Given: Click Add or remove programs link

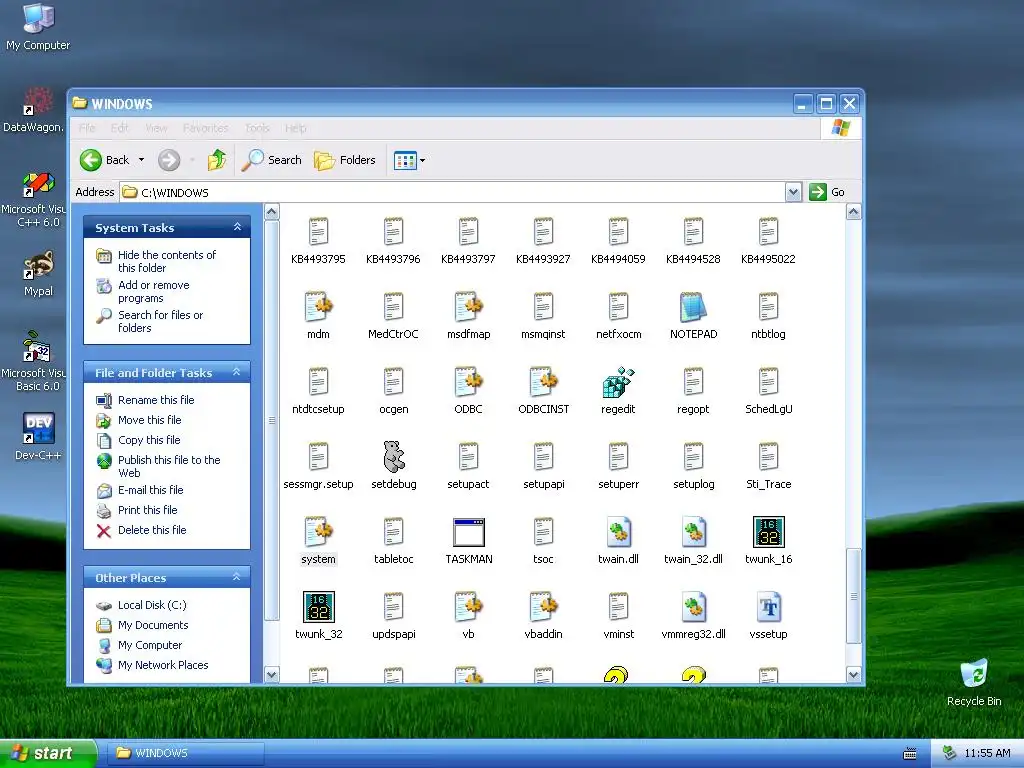Looking at the screenshot, I should tap(153, 291).
